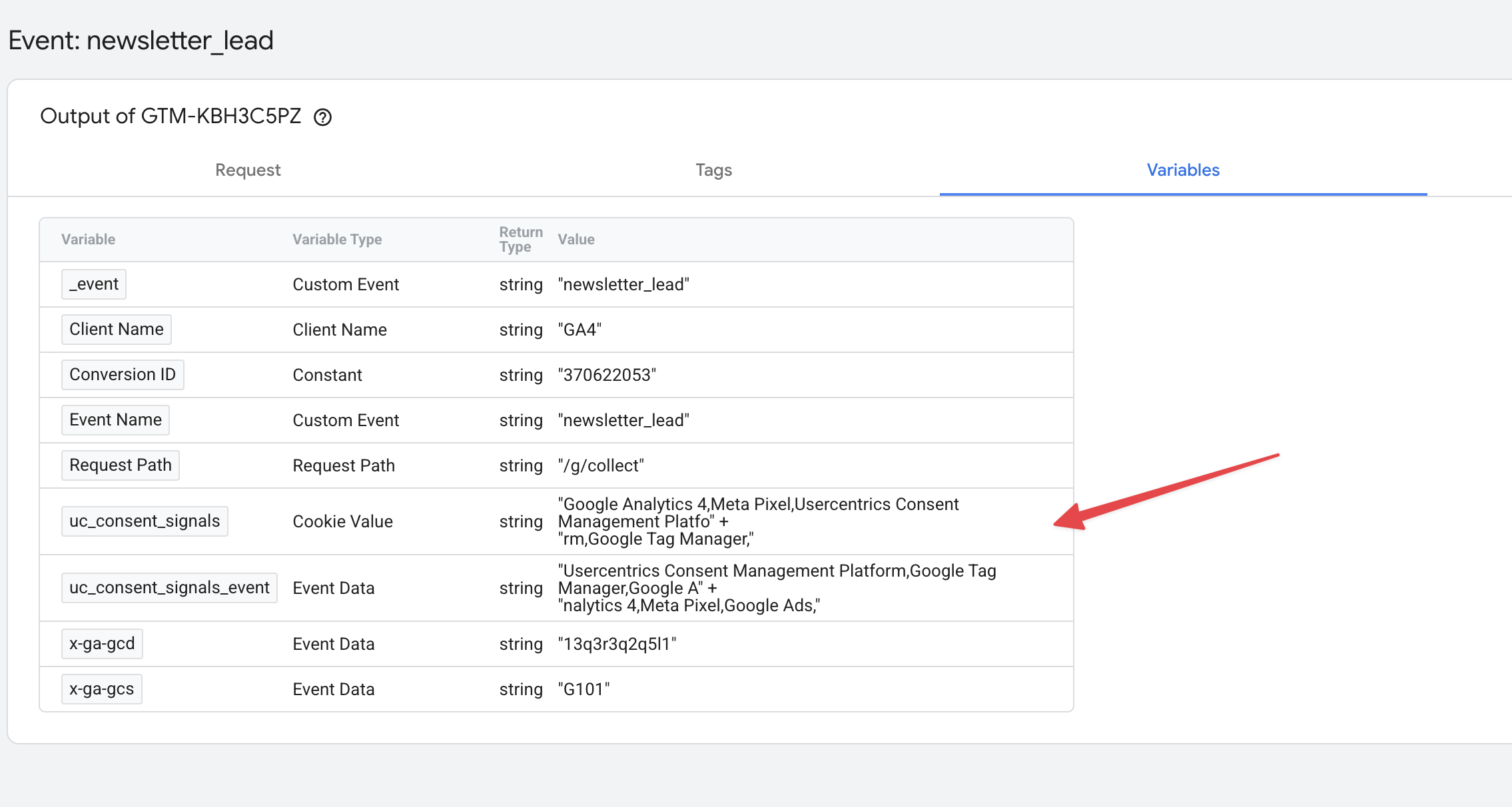Click the help icon next to GTM-KBH3C5PZ

[323, 117]
